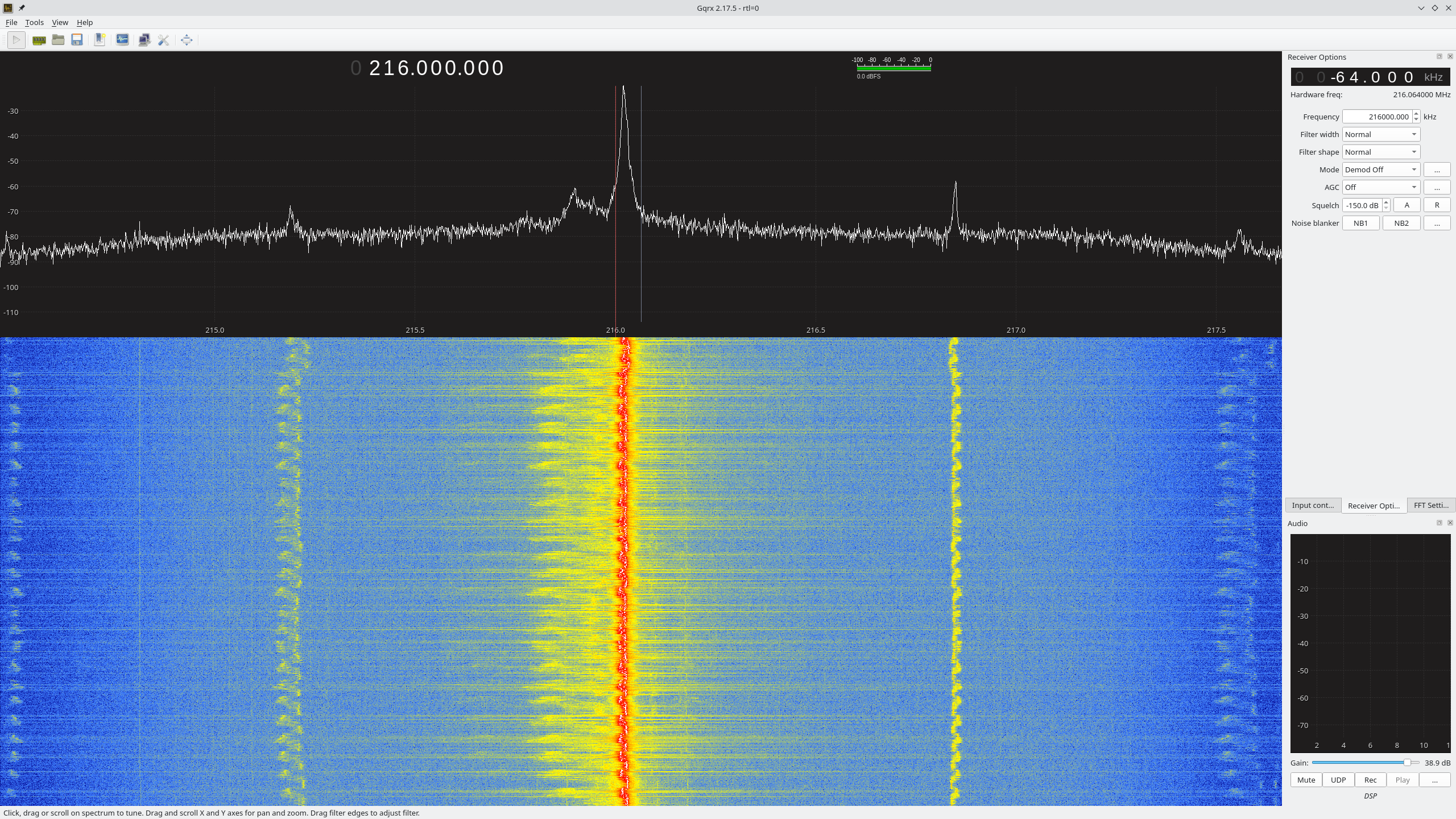
Task: Open remote control via two-computers icon
Action: coord(144,40)
